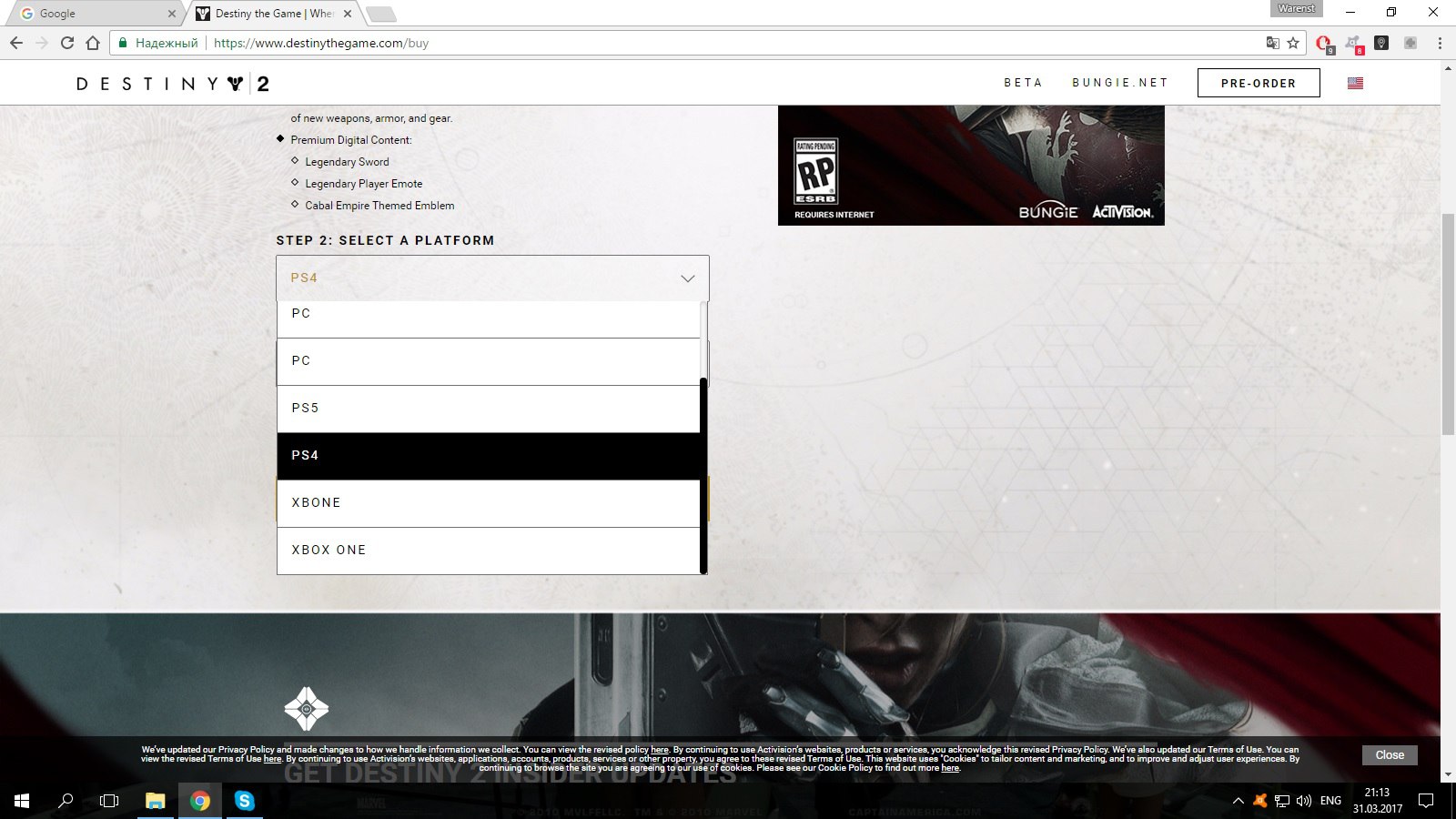Choose the XBONE platform option

(489, 503)
